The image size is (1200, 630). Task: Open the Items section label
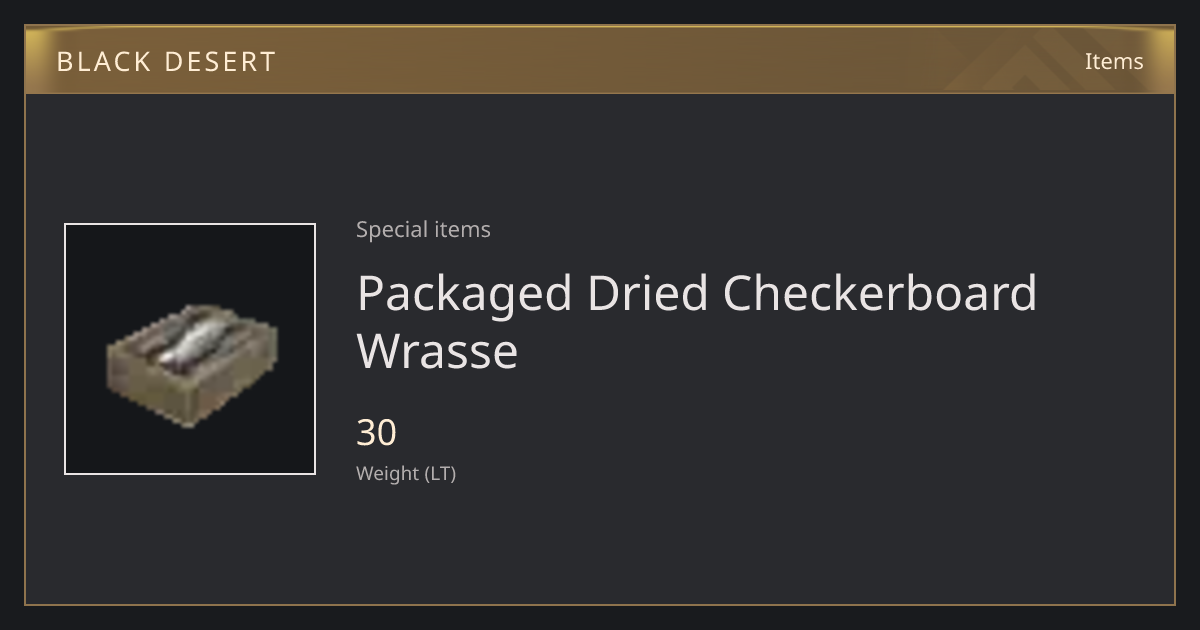coord(1114,61)
